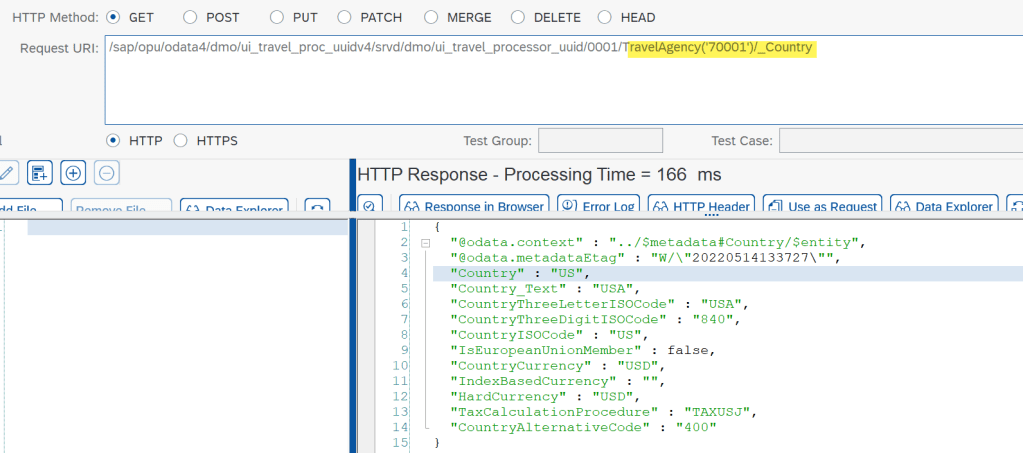Click the check icon left of Response in Browser

(x=367, y=207)
